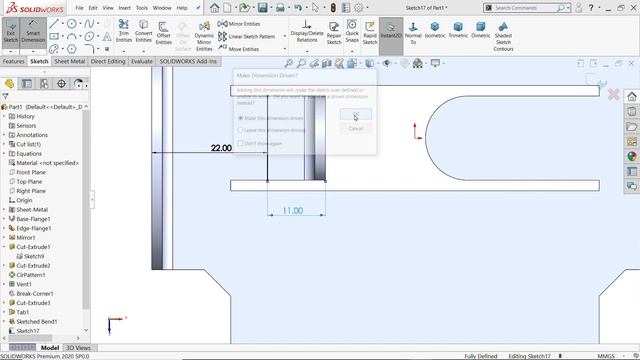Check the 'Don't show again' checkbox
This screenshot has width=640, height=360.
240,143
